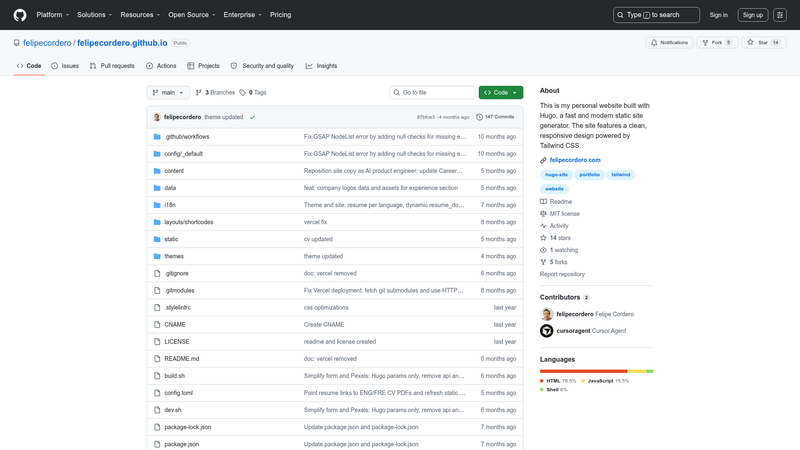800x450 pixels.
Task: Click the HTML segment of the languages bar
Action: click(584, 371)
